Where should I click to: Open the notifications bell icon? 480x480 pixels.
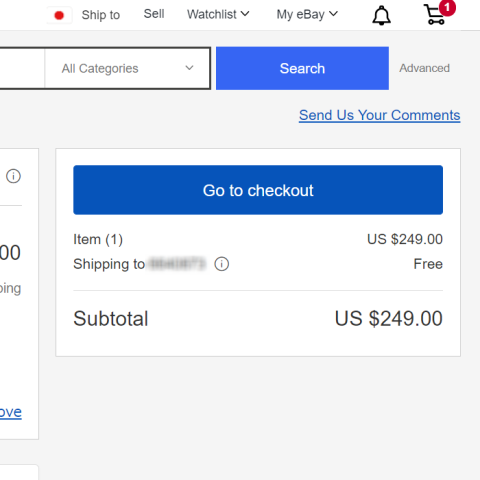pyautogui.click(x=381, y=15)
